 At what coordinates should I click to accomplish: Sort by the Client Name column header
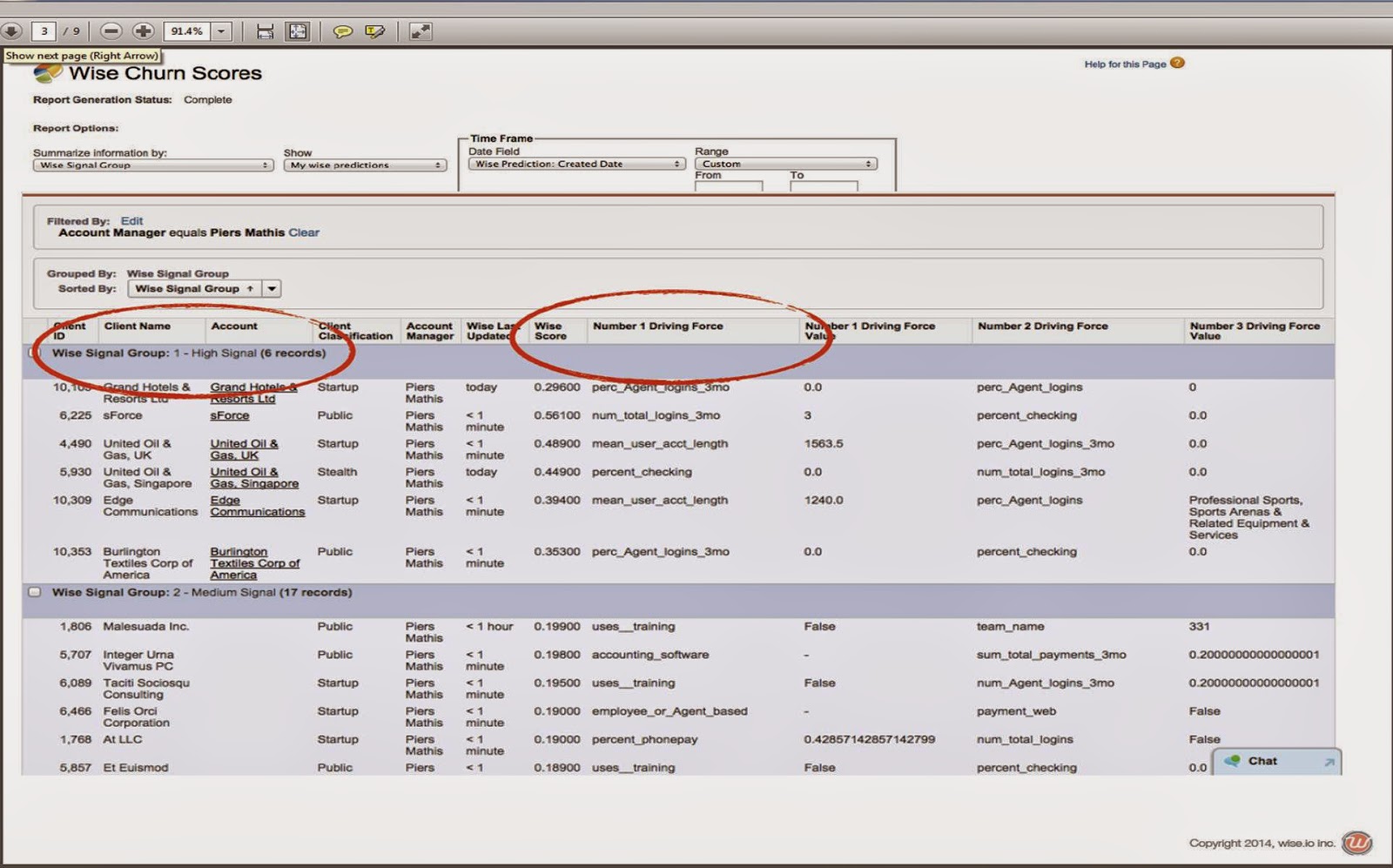[x=138, y=326]
